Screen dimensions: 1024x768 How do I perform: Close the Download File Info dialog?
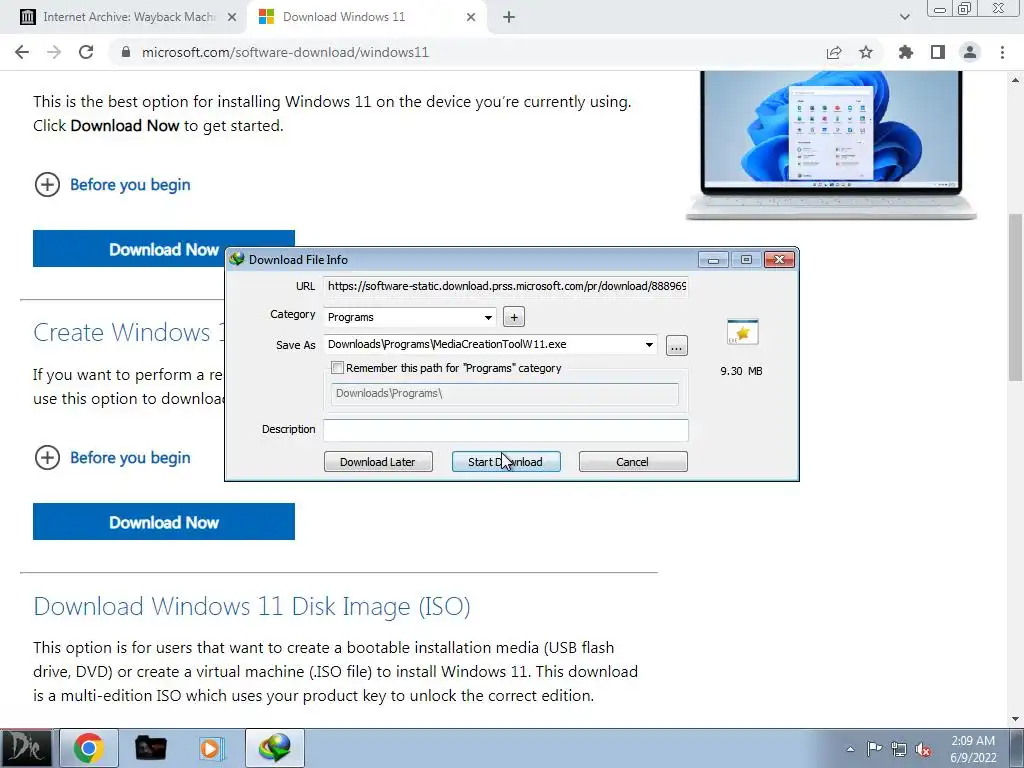click(x=779, y=260)
